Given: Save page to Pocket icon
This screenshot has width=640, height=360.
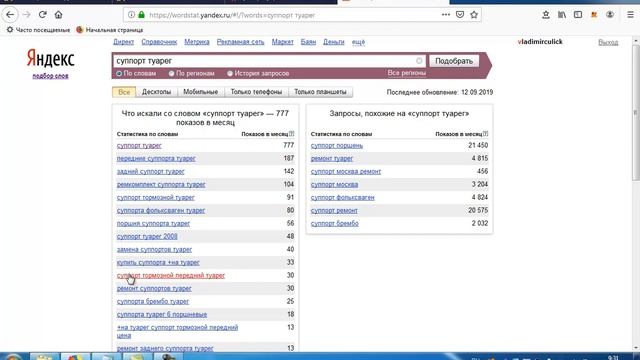Looking at the screenshot, I should coord(460,15).
